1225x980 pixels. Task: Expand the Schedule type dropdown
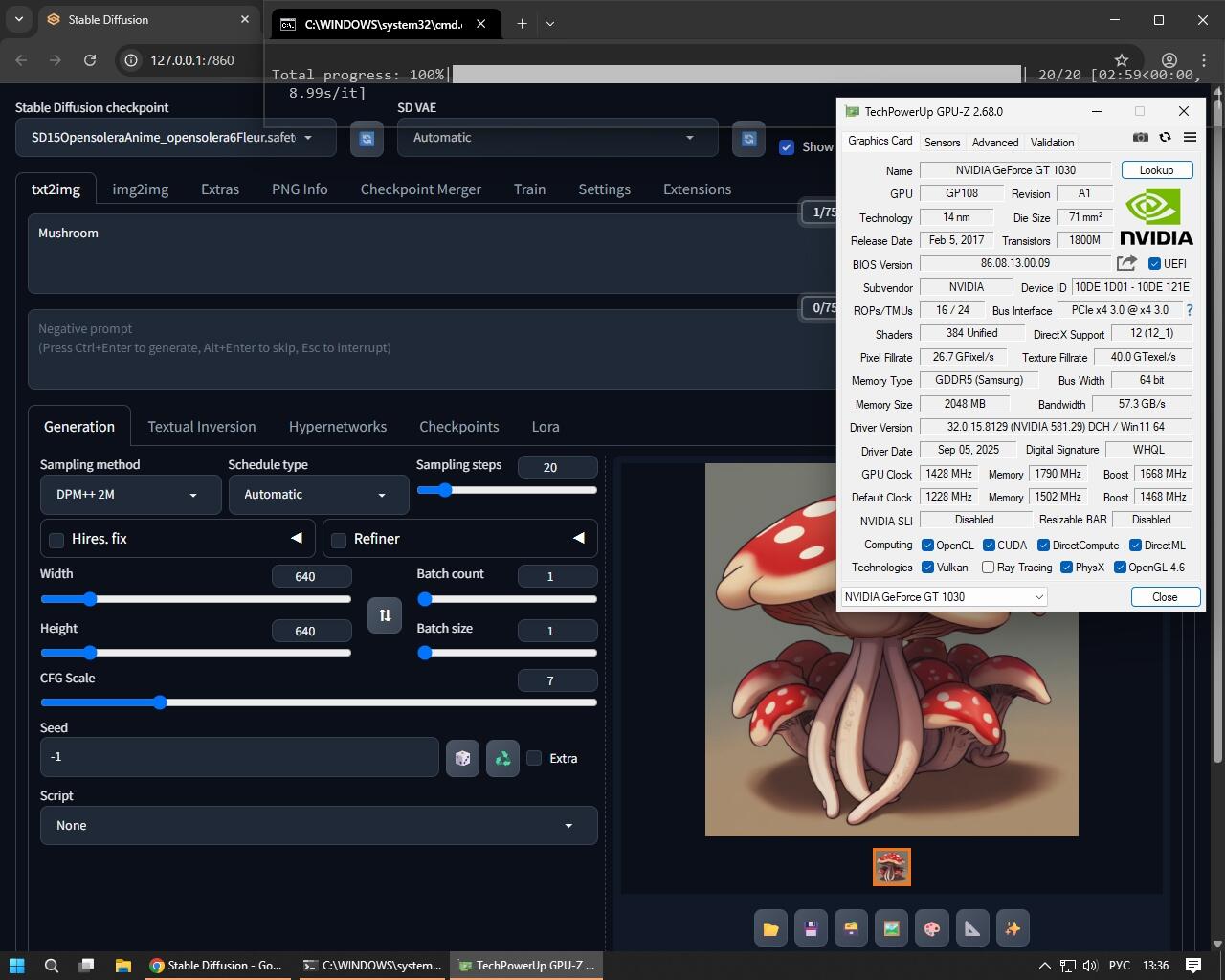coord(318,495)
